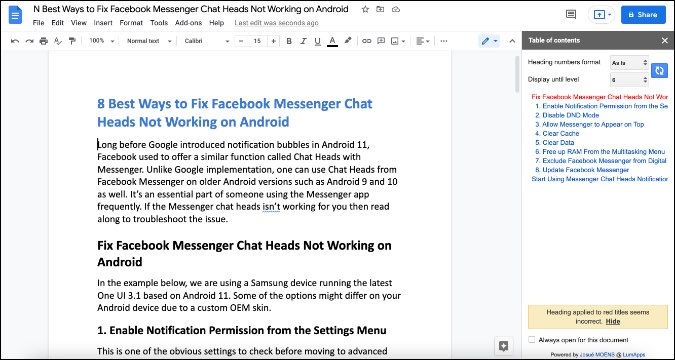675x360 pixels.
Task: Jump to 1. Enable Notification Permission entry
Action: coord(601,106)
